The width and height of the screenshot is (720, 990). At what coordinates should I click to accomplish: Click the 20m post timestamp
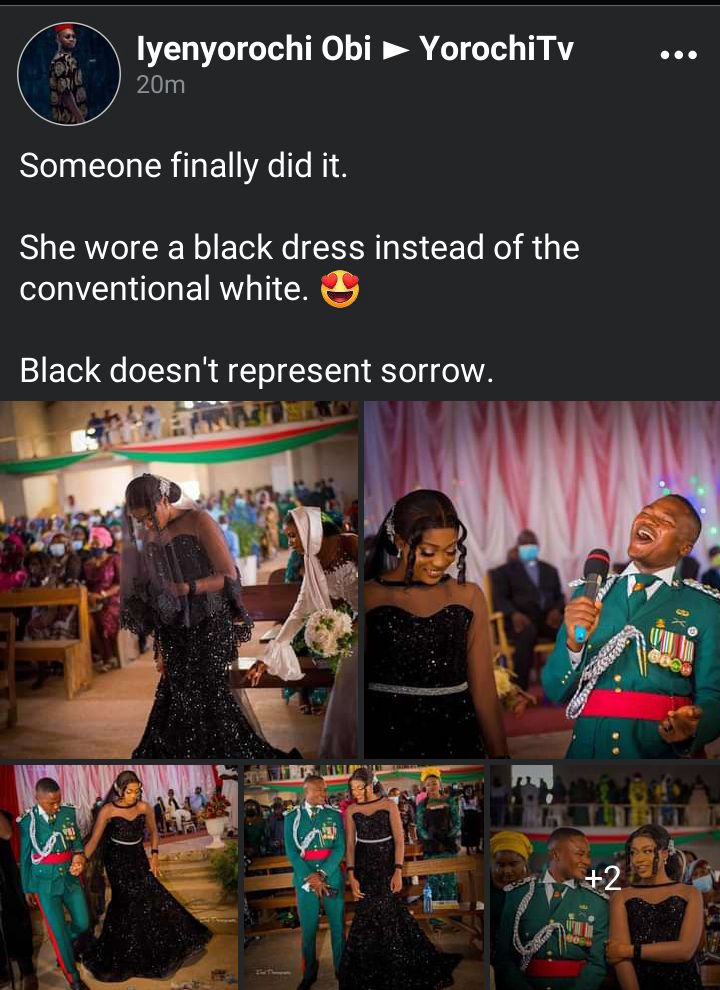(160, 85)
